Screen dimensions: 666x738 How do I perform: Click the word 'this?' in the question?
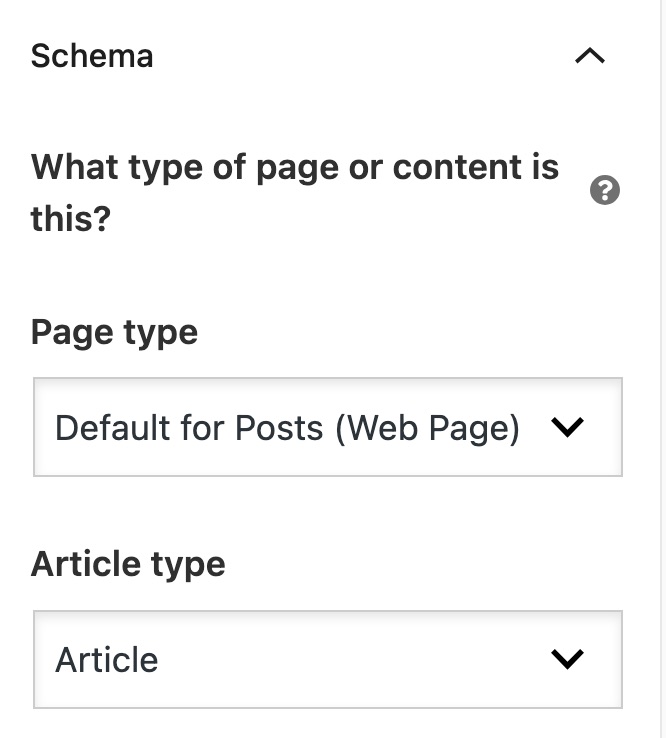coord(70,218)
